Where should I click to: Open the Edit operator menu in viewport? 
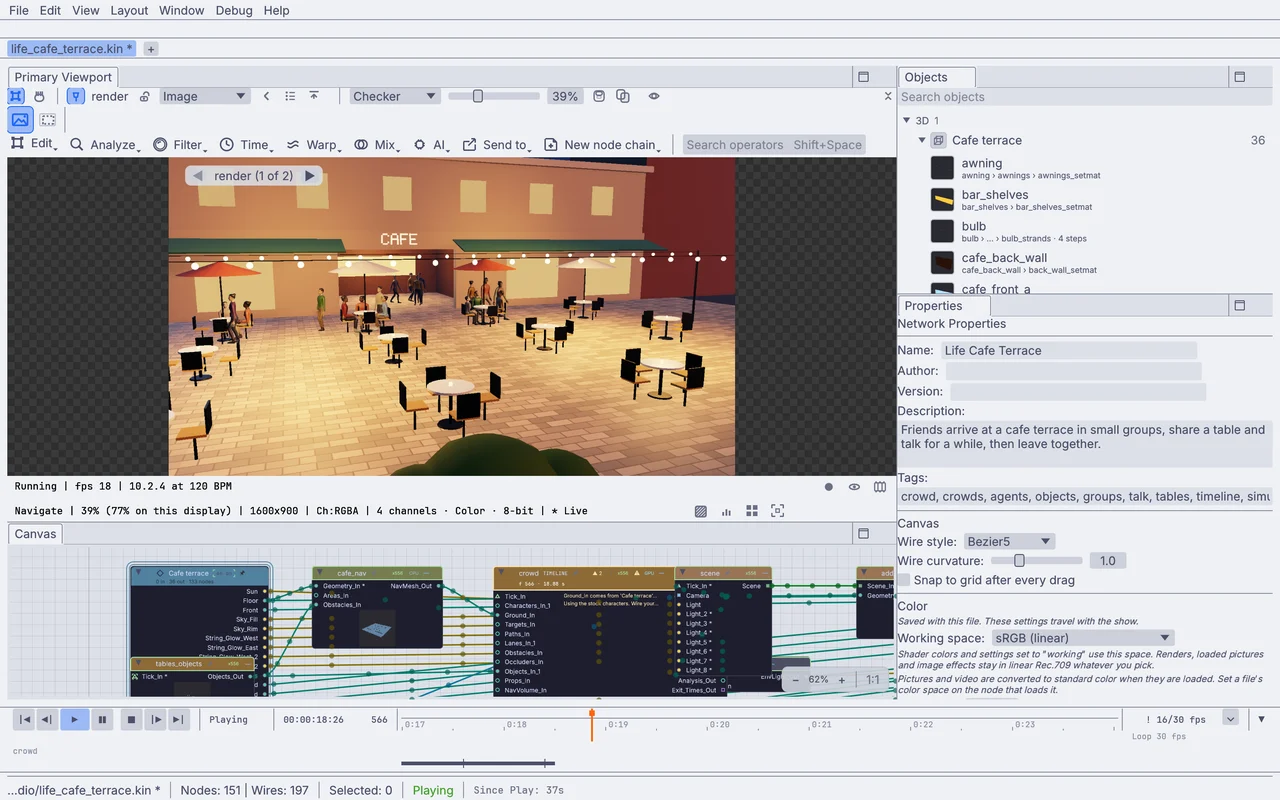(x=33, y=144)
